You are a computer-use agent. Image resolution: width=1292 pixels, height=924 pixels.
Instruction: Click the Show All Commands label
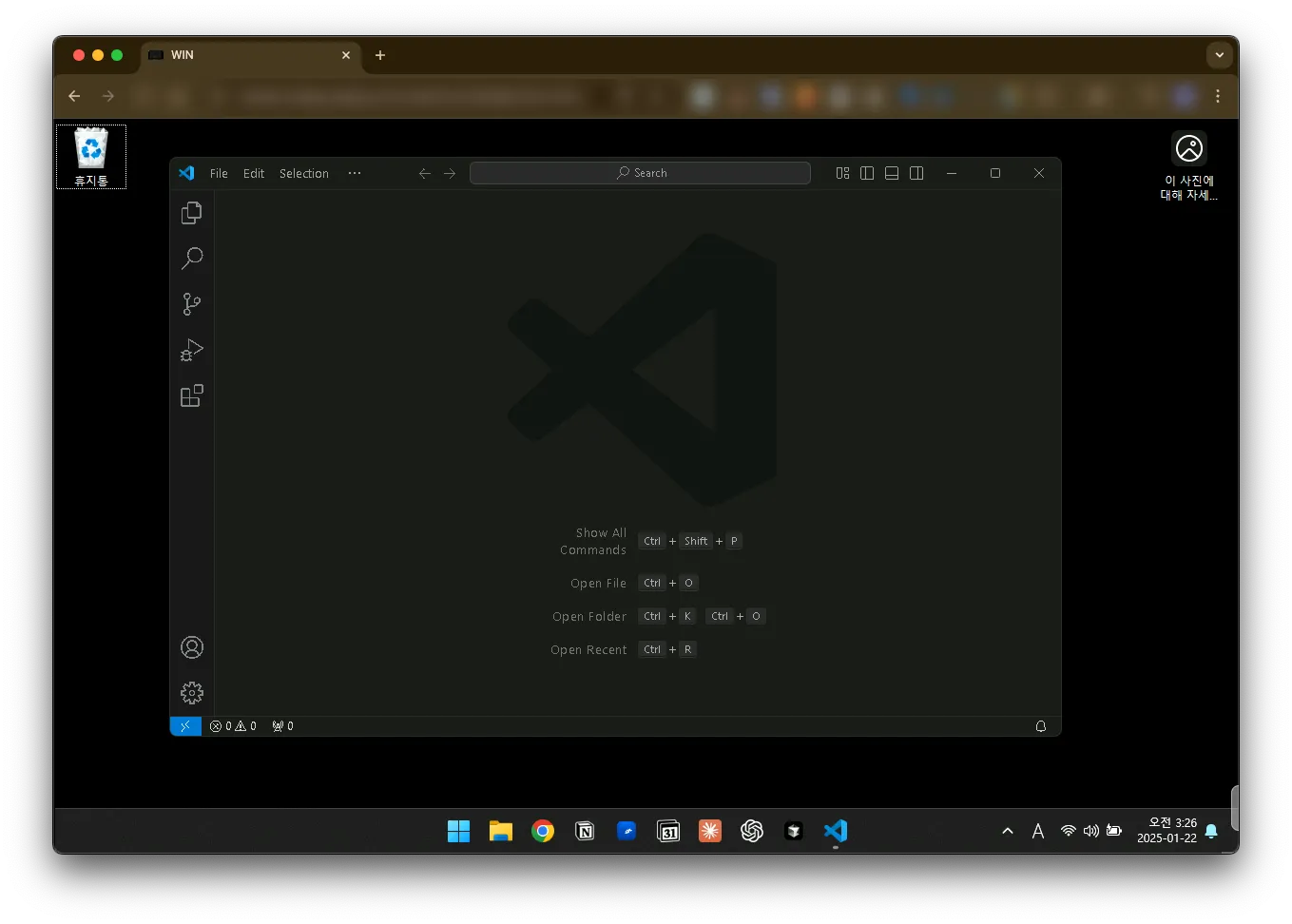593,542
